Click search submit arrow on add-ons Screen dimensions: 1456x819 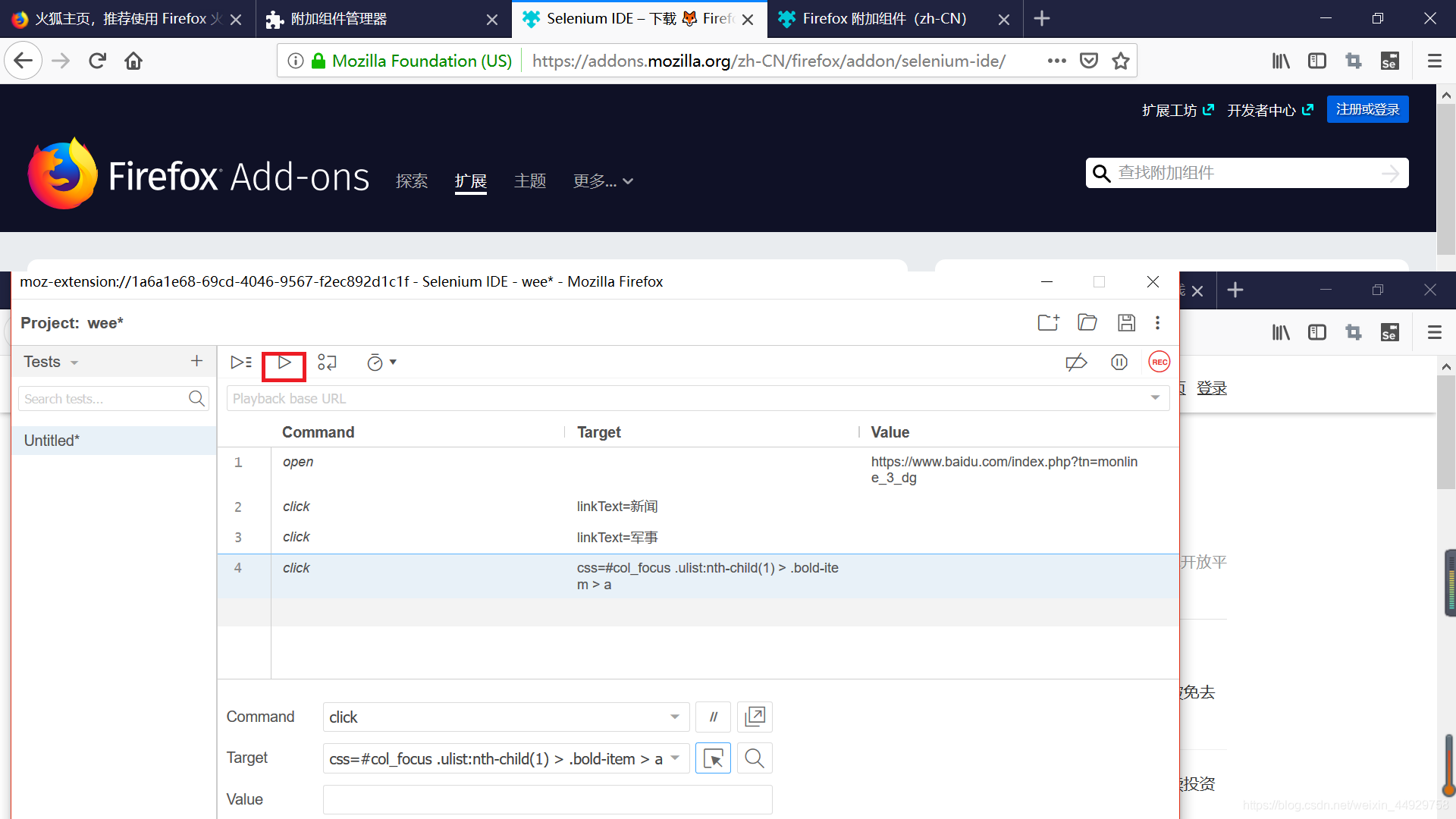(1390, 174)
